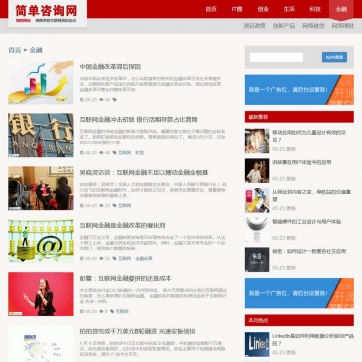Open the interview room thumbnail image

41,188
